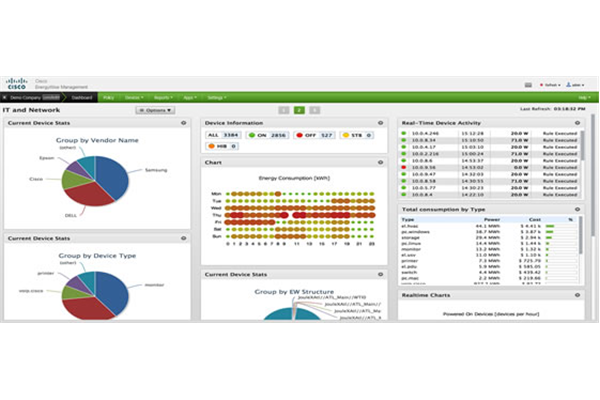The height and width of the screenshot is (400, 600).
Task: Filter devices by STB status
Action: (357, 135)
